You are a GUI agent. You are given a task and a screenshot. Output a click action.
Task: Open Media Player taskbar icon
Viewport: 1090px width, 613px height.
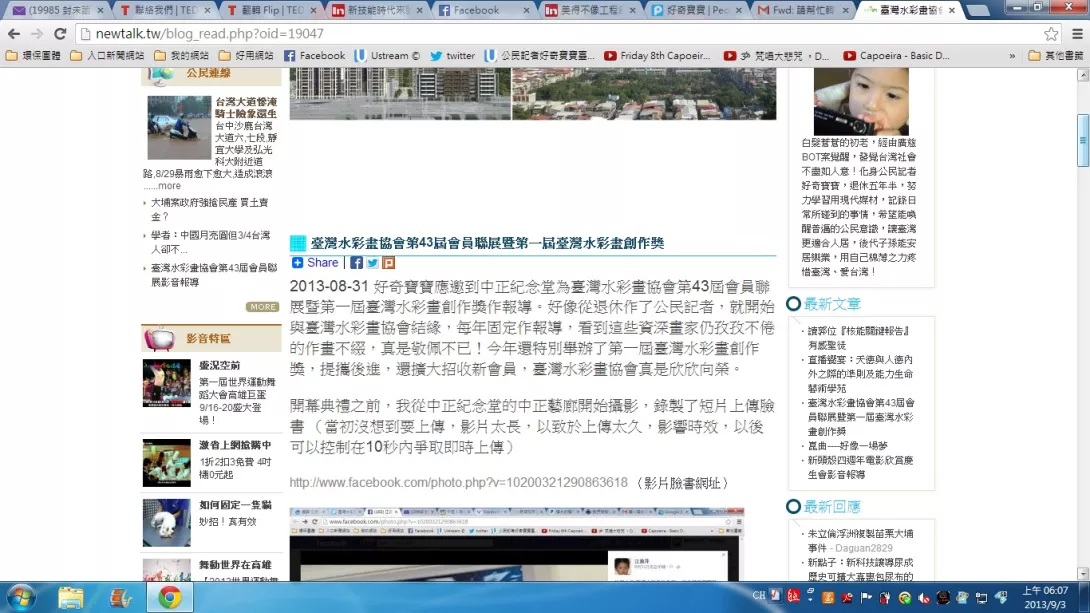(120, 597)
